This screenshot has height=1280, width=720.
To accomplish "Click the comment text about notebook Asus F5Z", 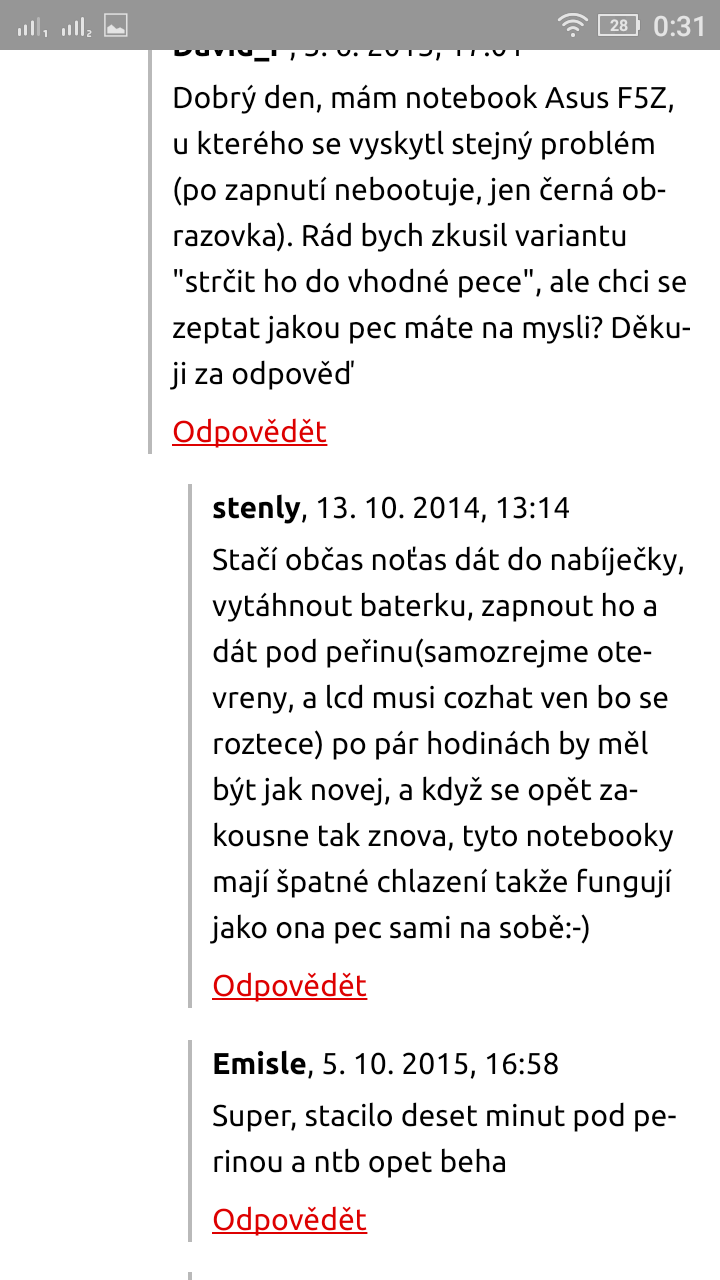I will tap(430, 237).
